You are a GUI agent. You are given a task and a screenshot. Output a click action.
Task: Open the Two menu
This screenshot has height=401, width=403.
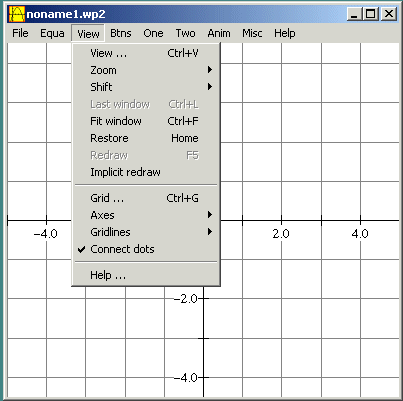pyautogui.click(x=185, y=33)
